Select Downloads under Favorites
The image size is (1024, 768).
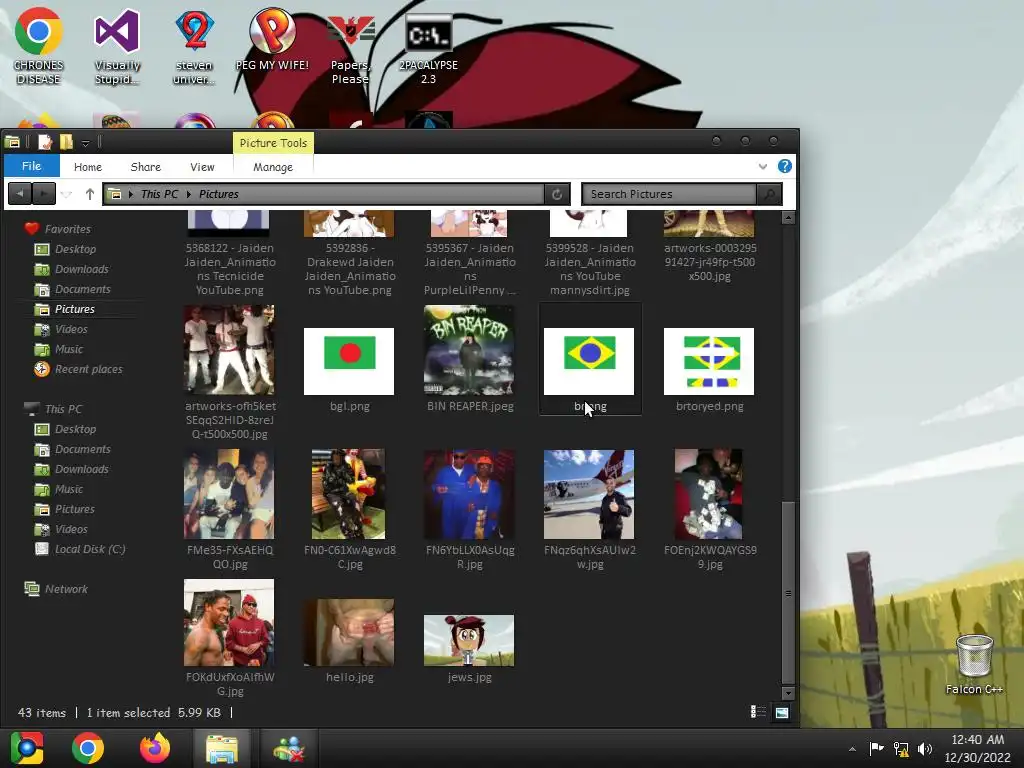point(82,269)
